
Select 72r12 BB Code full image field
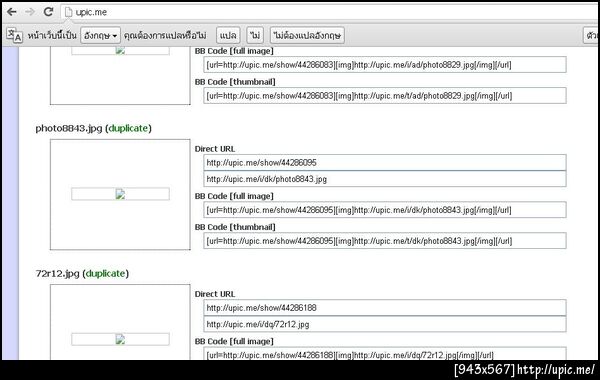pos(385,354)
